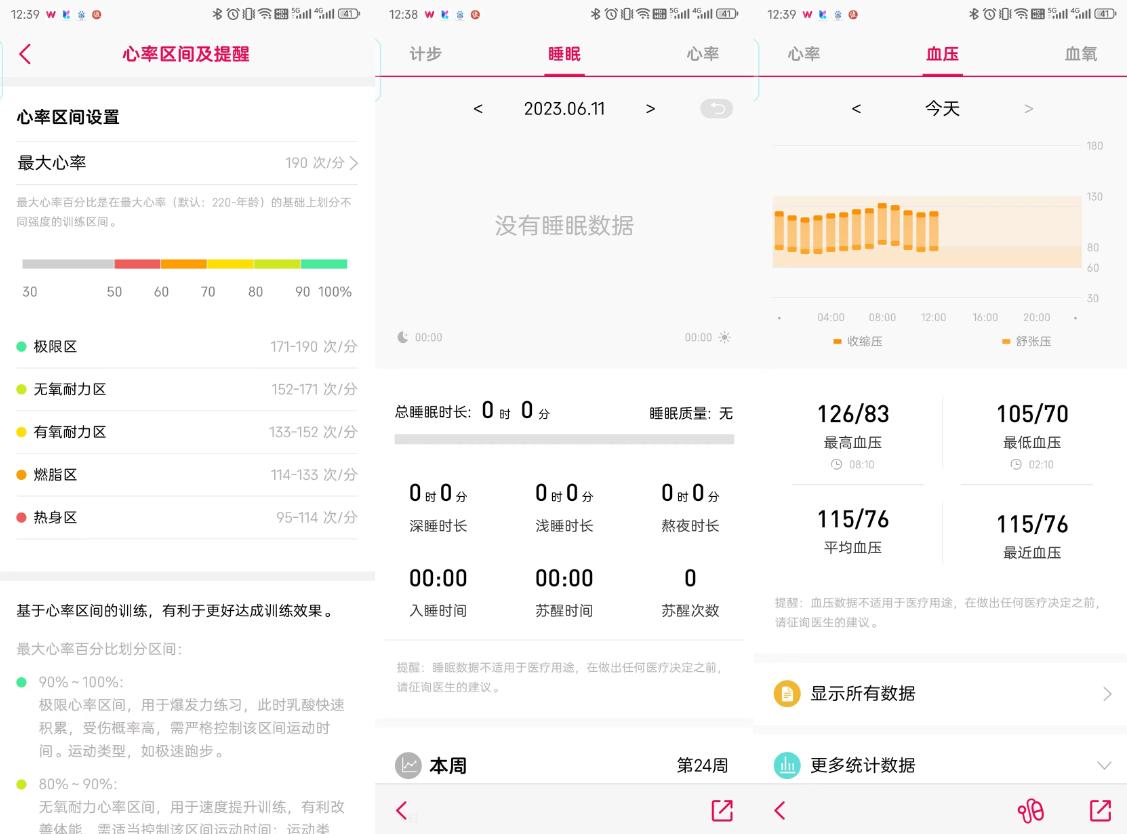Tap the share icon on the sleep page
The height and width of the screenshot is (834, 1127).
tap(720, 811)
